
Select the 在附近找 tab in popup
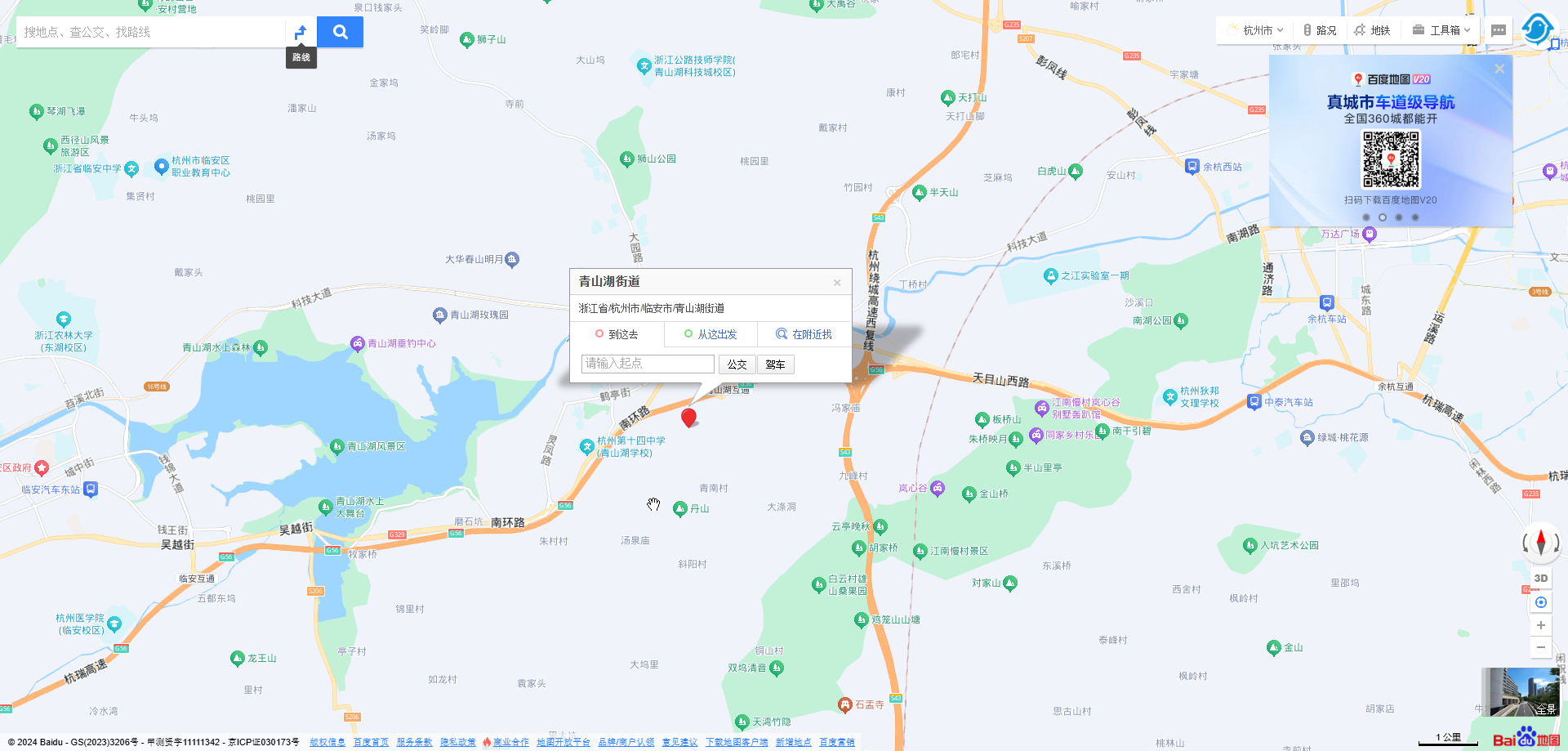(804, 334)
